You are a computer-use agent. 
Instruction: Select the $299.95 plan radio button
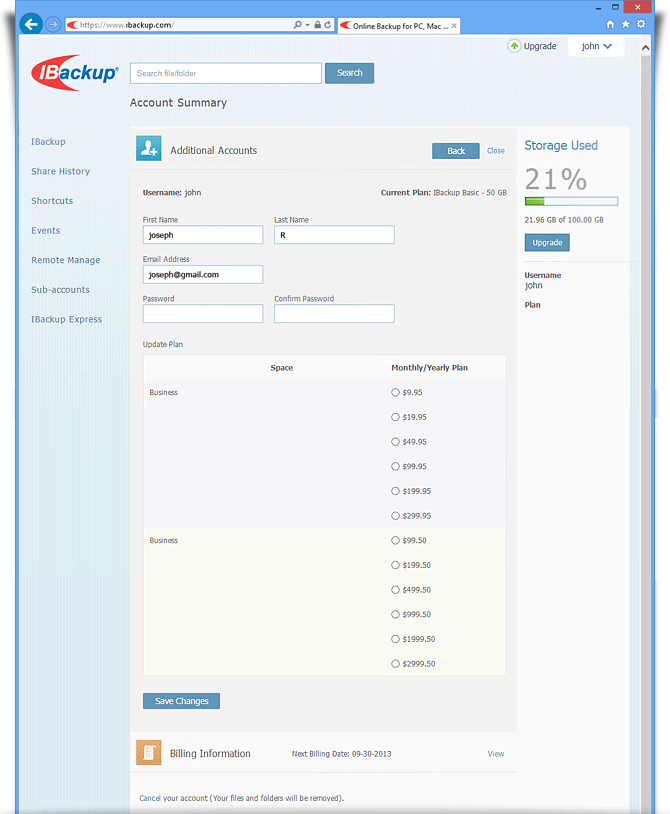point(395,515)
